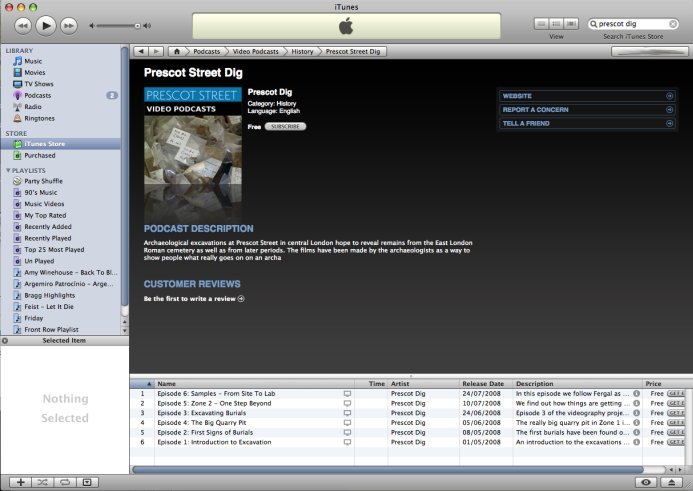Open the Party Shuffle playlist
693x491 pixels.
pos(43,181)
